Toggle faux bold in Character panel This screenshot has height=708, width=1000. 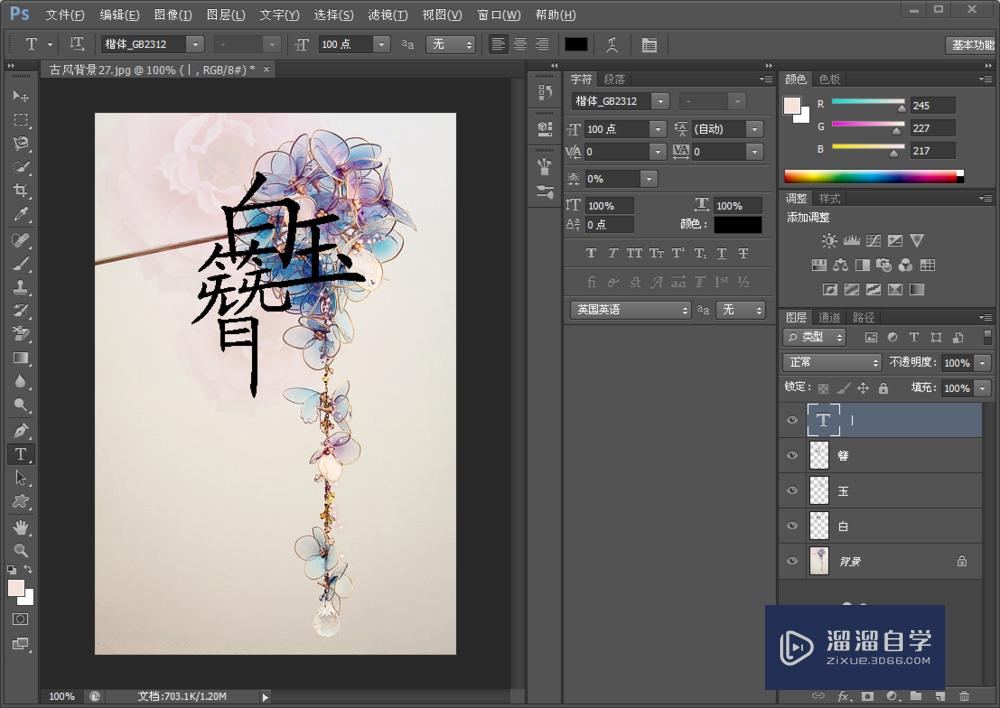click(591, 253)
